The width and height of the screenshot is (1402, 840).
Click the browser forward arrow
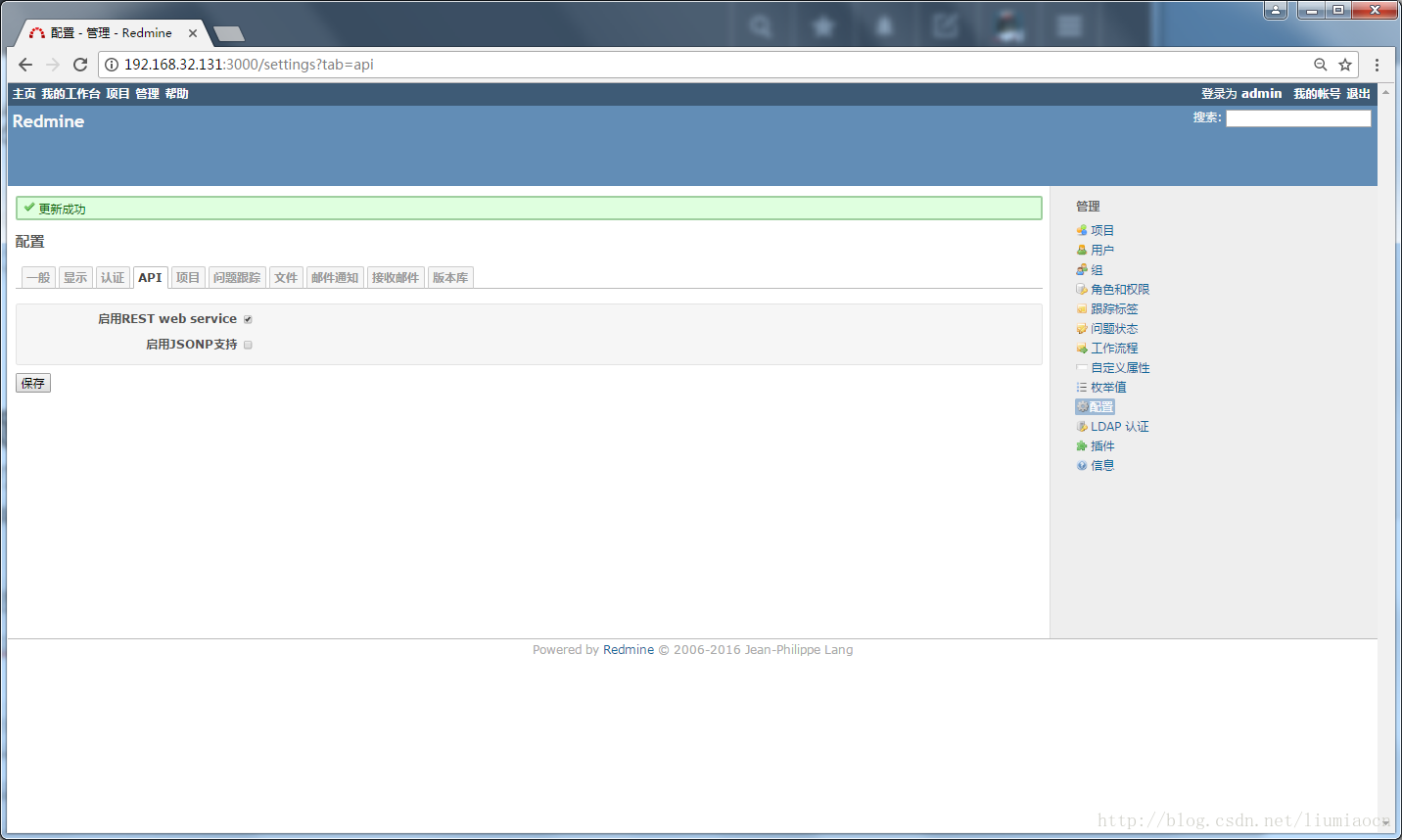[53, 65]
